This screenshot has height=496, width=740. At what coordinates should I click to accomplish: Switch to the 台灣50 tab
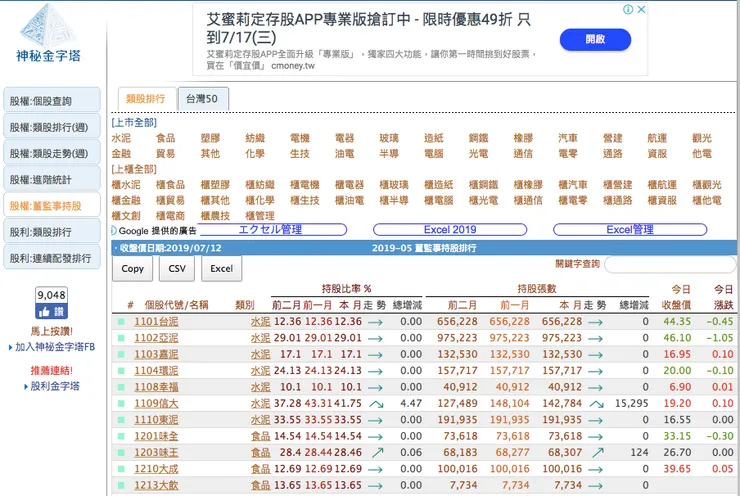tap(202, 99)
